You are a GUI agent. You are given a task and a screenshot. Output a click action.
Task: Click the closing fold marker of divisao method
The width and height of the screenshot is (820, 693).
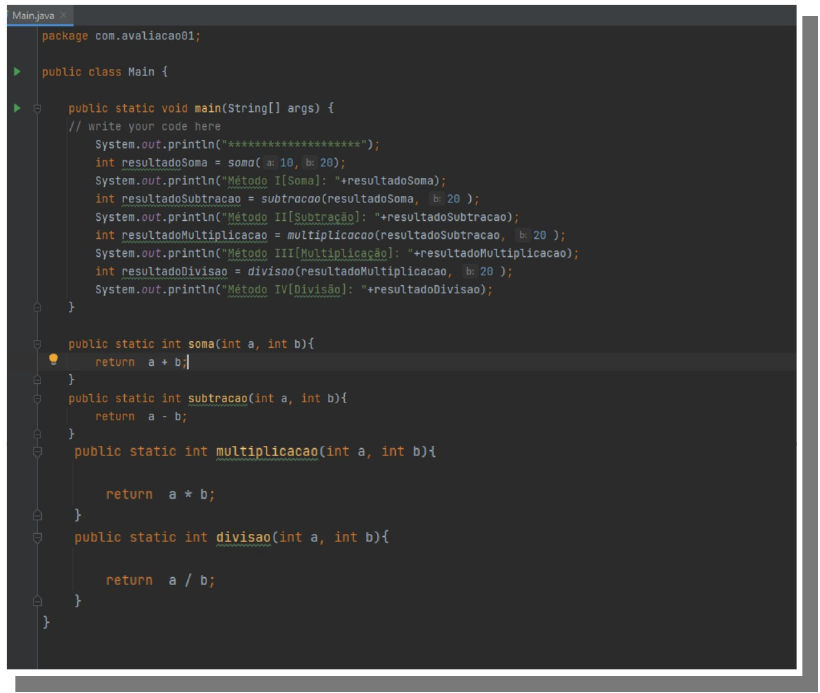[38, 601]
